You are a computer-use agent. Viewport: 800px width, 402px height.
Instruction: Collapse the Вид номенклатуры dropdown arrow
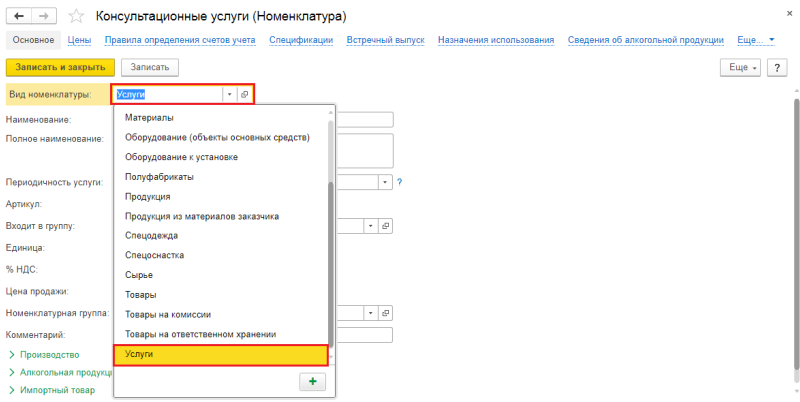[230, 94]
